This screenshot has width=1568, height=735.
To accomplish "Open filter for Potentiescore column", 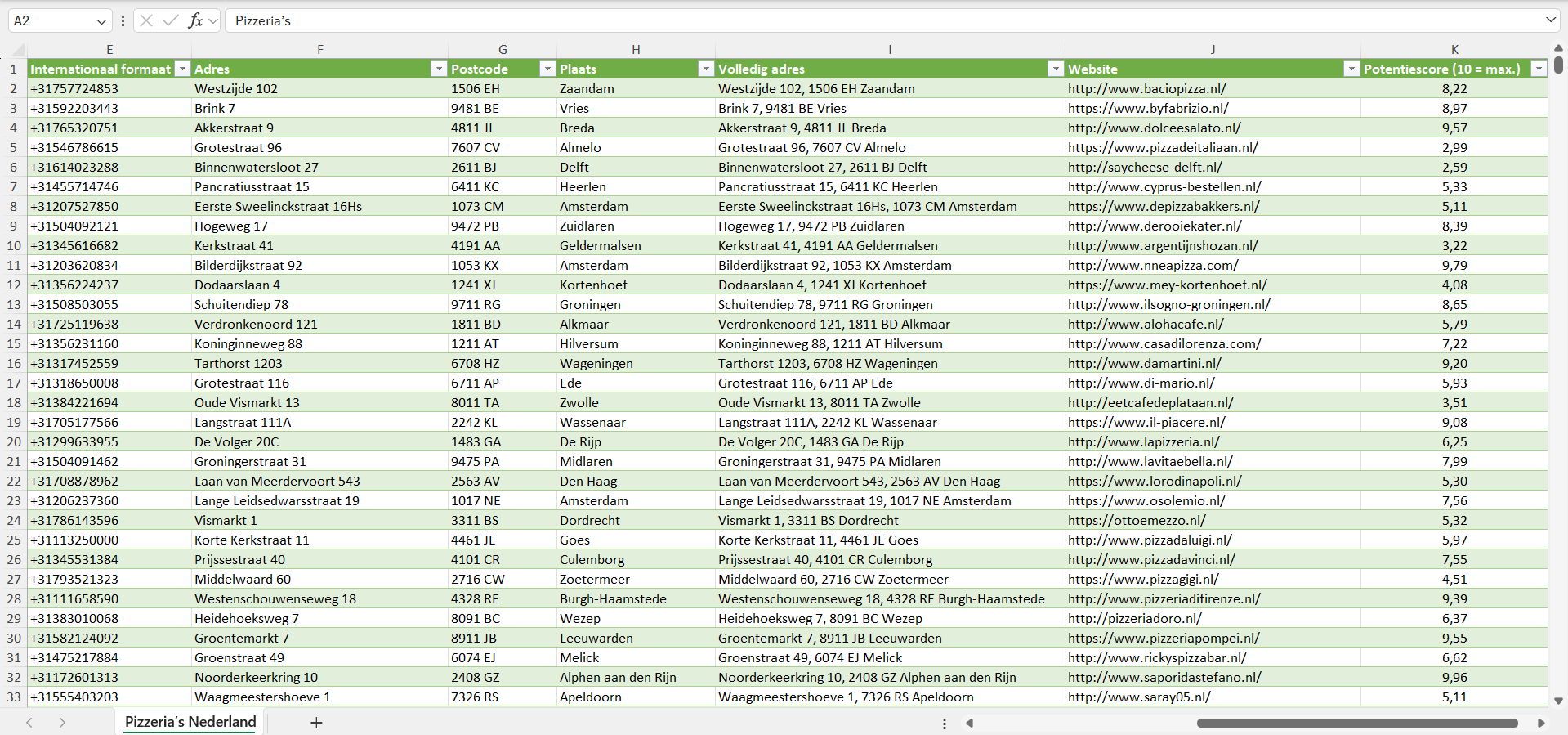I will pos(1539,69).
